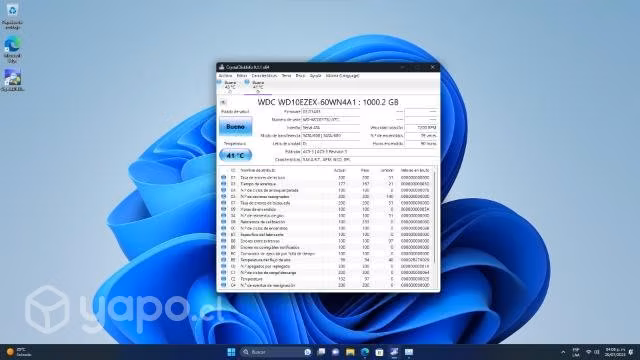Viewport: 640px width, 360px height.
Task: Click the Características features field
Action: [369, 160]
